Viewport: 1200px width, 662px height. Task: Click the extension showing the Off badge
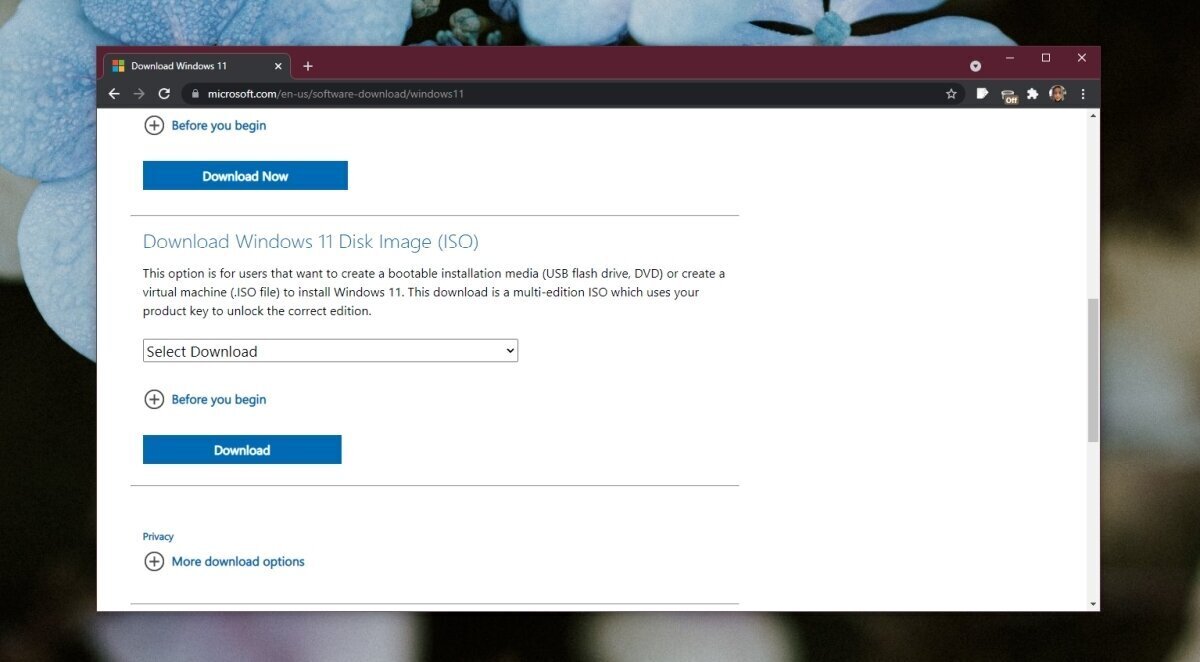[x=1008, y=93]
